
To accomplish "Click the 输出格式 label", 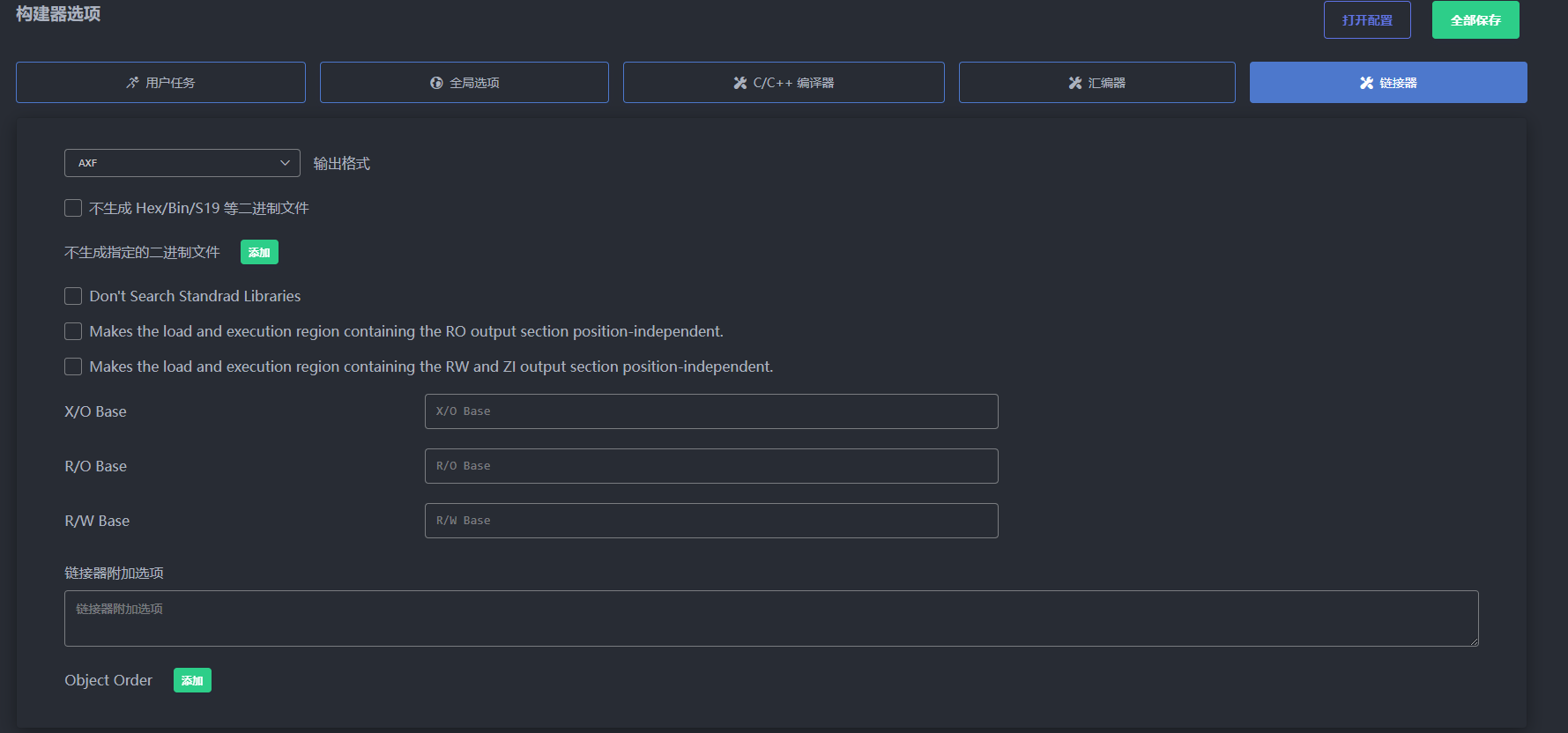I will [x=342, y=163].
